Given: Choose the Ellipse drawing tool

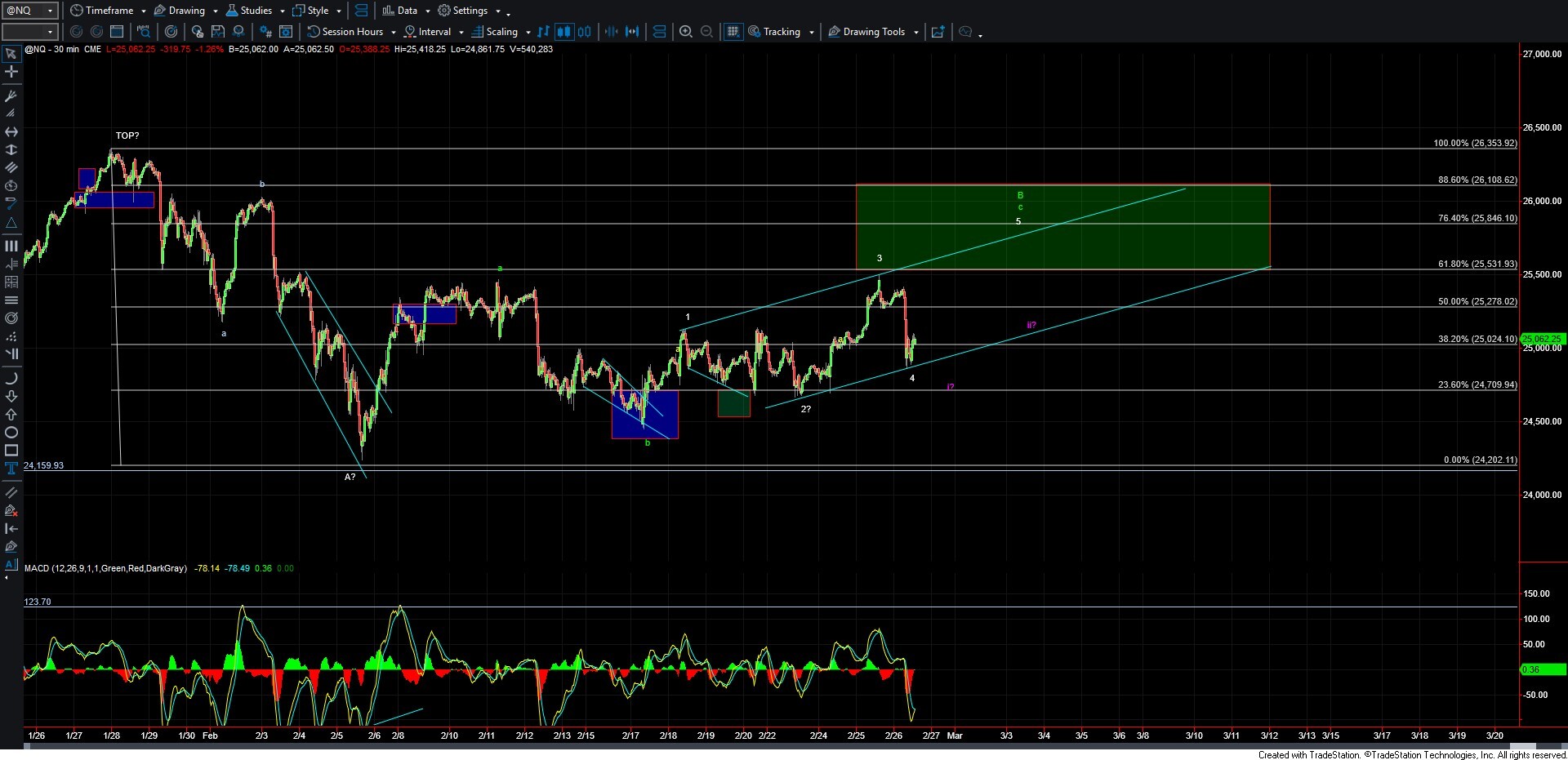Looking at the screenshot, I should point(11,433).
